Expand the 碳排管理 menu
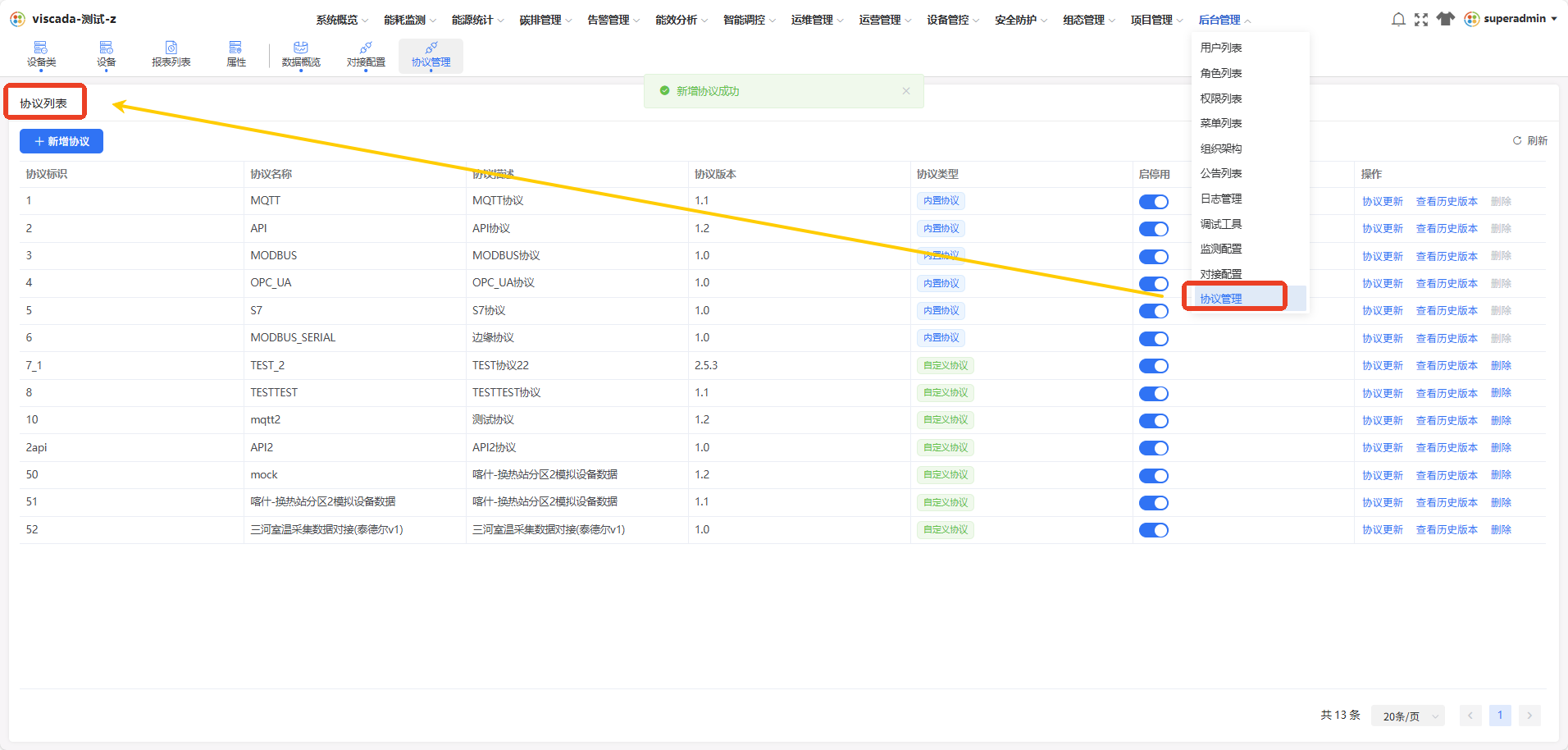Screen dimensions: 1568x750 (546, 20)
